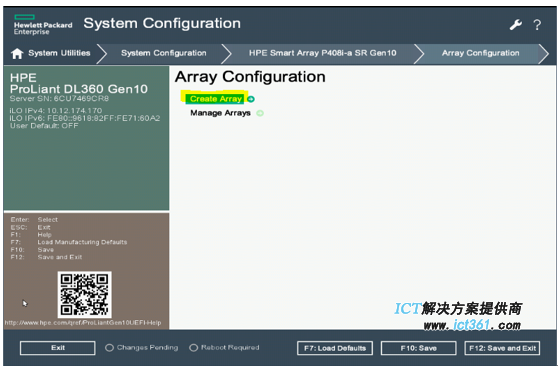Open help via question mark icon
This screenshot has width=558, height=366.
point(537,25)
